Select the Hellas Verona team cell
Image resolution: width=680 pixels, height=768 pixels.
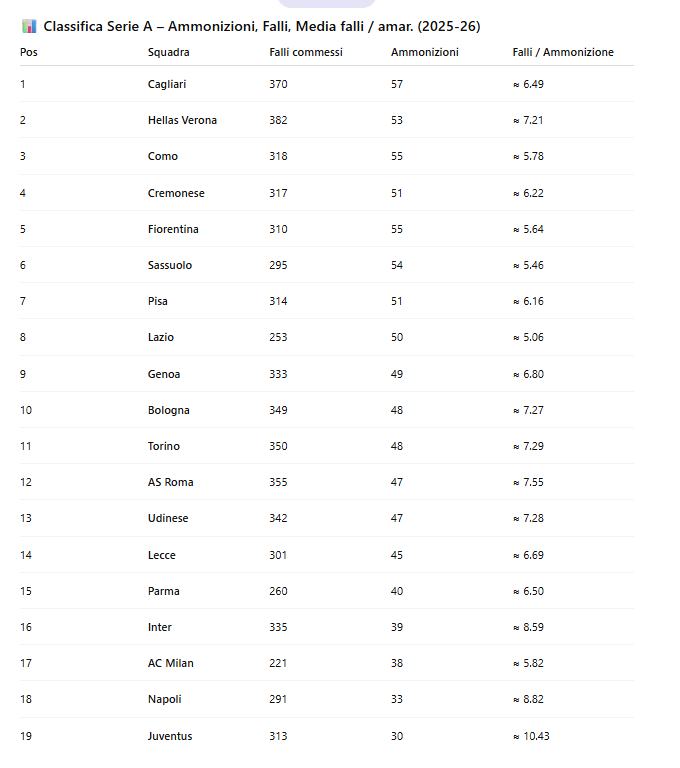pos(182,120)
